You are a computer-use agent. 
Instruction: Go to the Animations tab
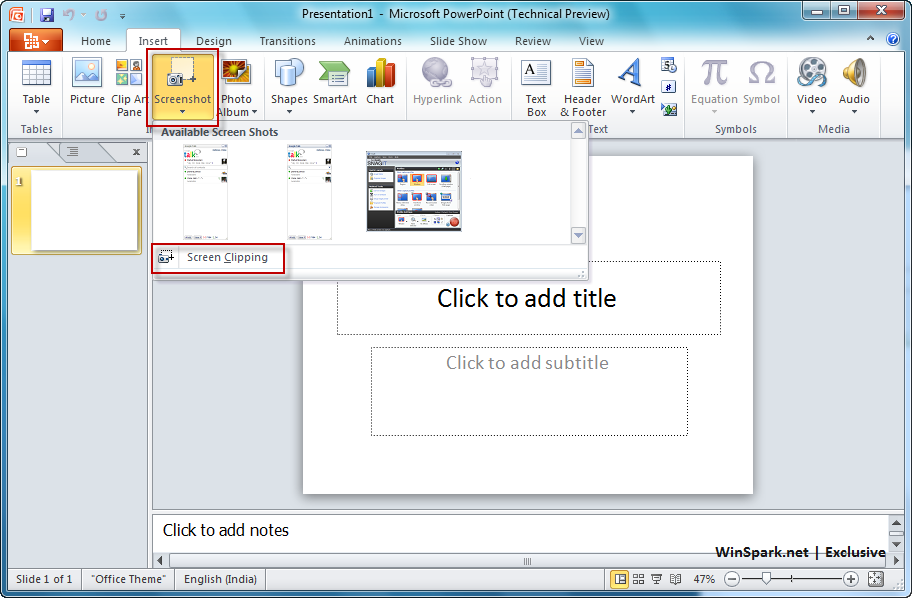pyautogui.click(x=372, y=41)
